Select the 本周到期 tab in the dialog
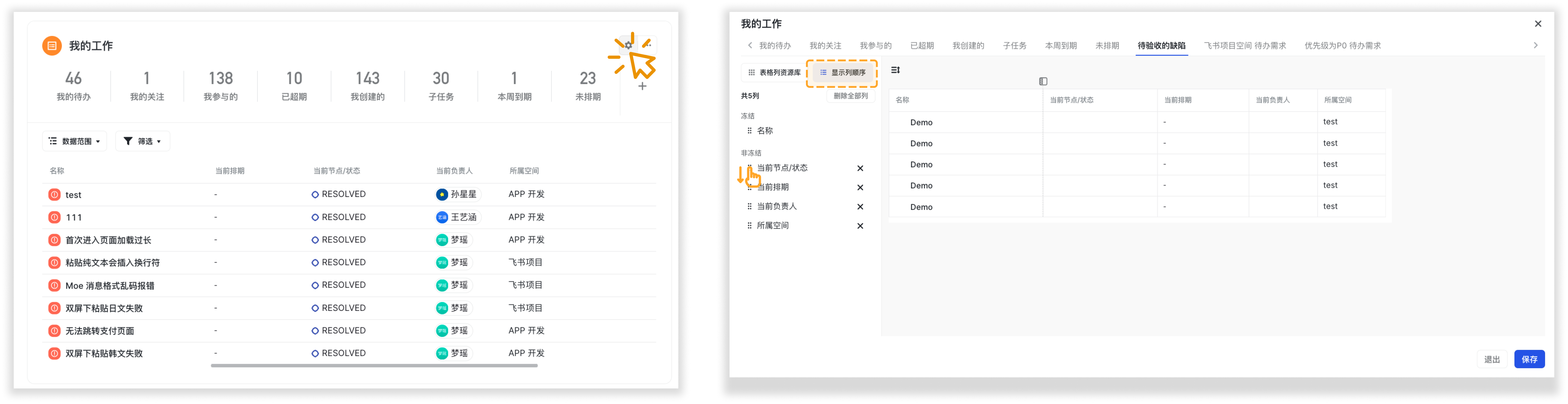 pyautogui.click(x=1061, y=46)
